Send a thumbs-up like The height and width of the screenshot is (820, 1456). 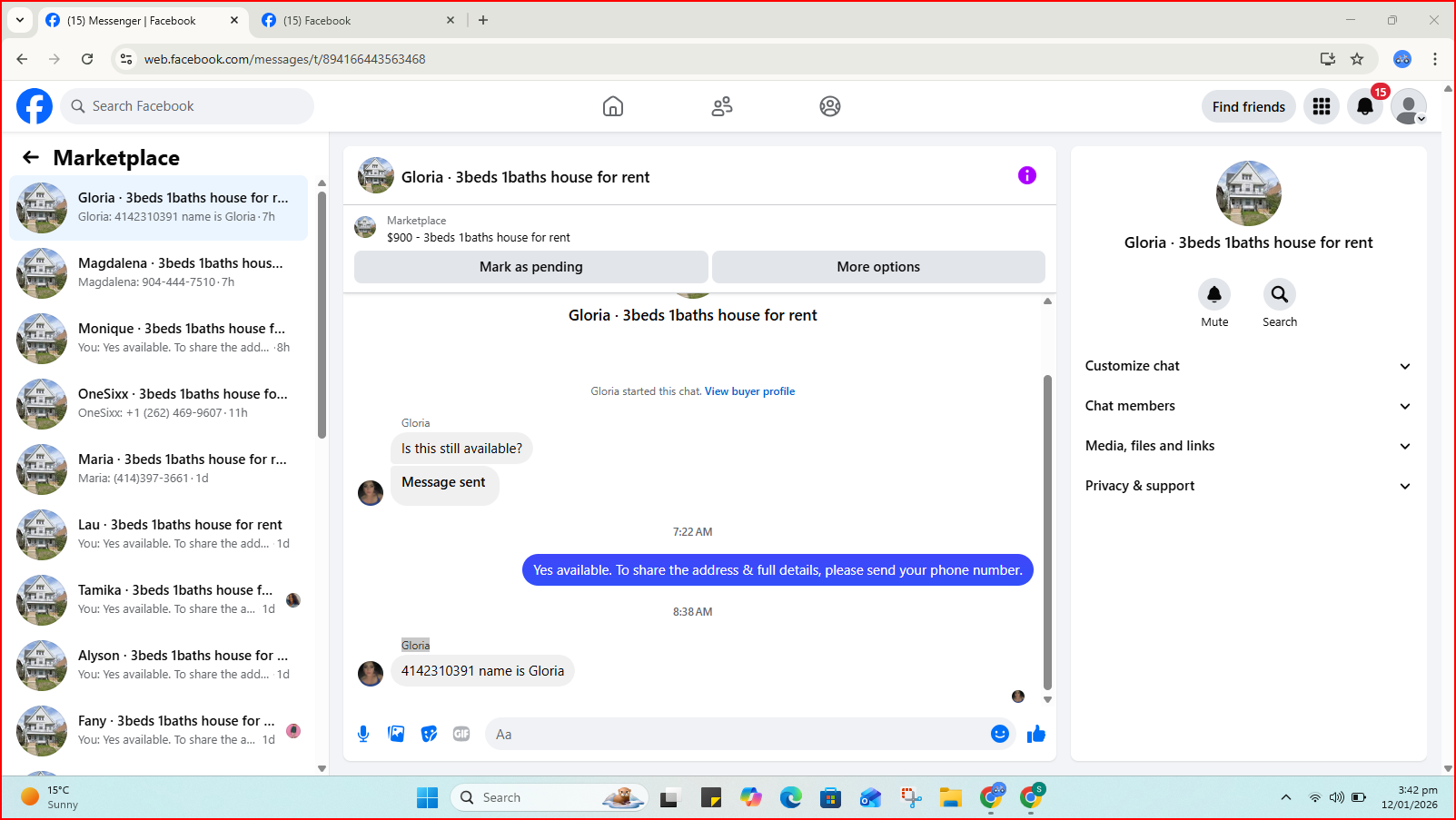pyautogui.click(x=1036, y=734)
